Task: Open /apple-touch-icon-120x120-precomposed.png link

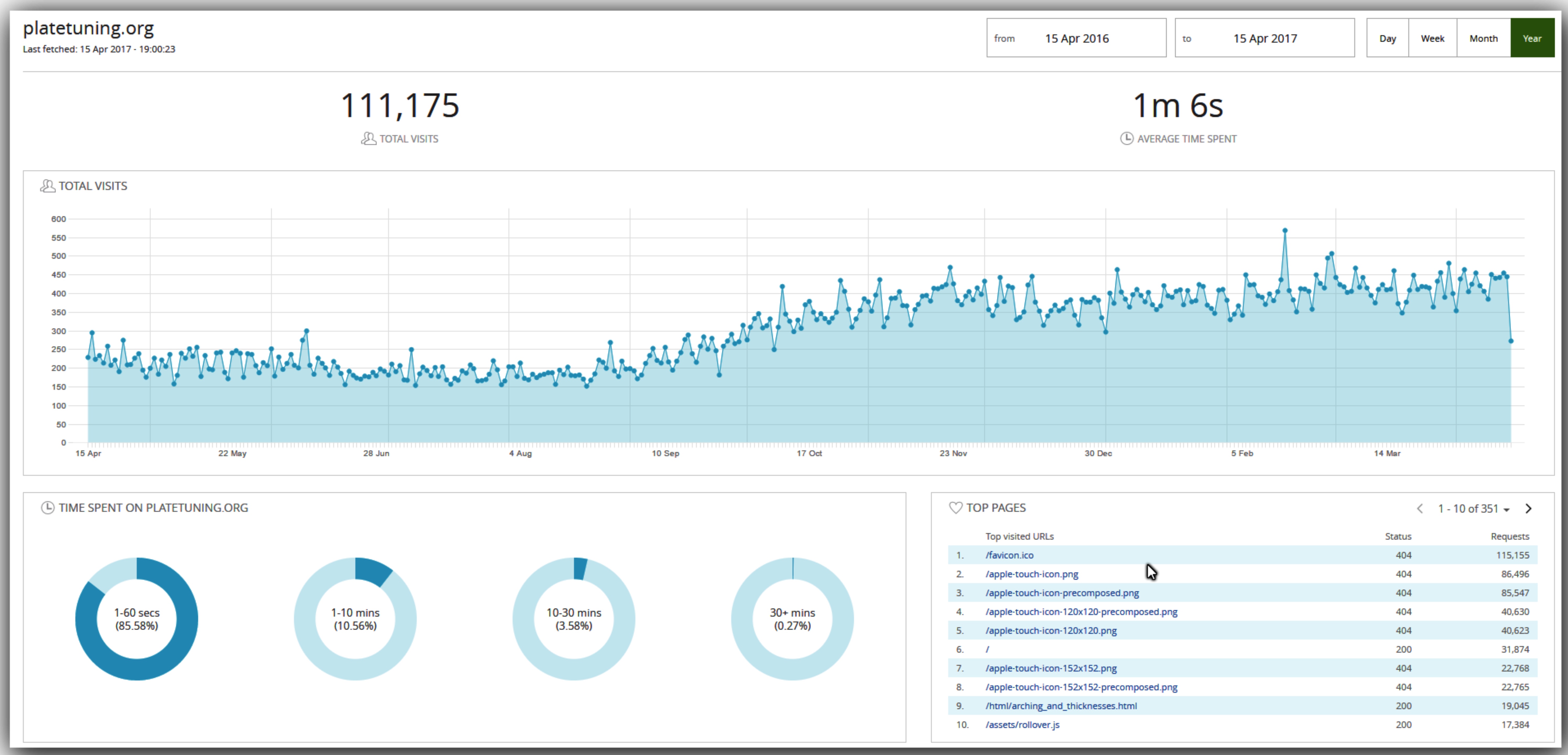Action: 1082,612
